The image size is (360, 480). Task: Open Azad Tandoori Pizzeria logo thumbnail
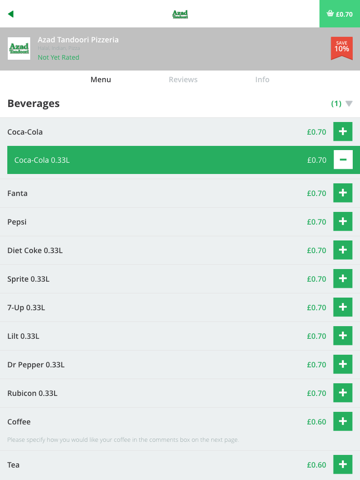(19, 48)
